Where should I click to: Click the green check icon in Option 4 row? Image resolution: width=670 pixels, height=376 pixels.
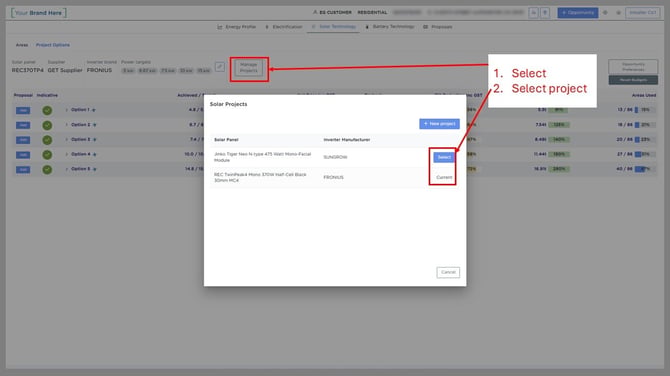(47, 155)
